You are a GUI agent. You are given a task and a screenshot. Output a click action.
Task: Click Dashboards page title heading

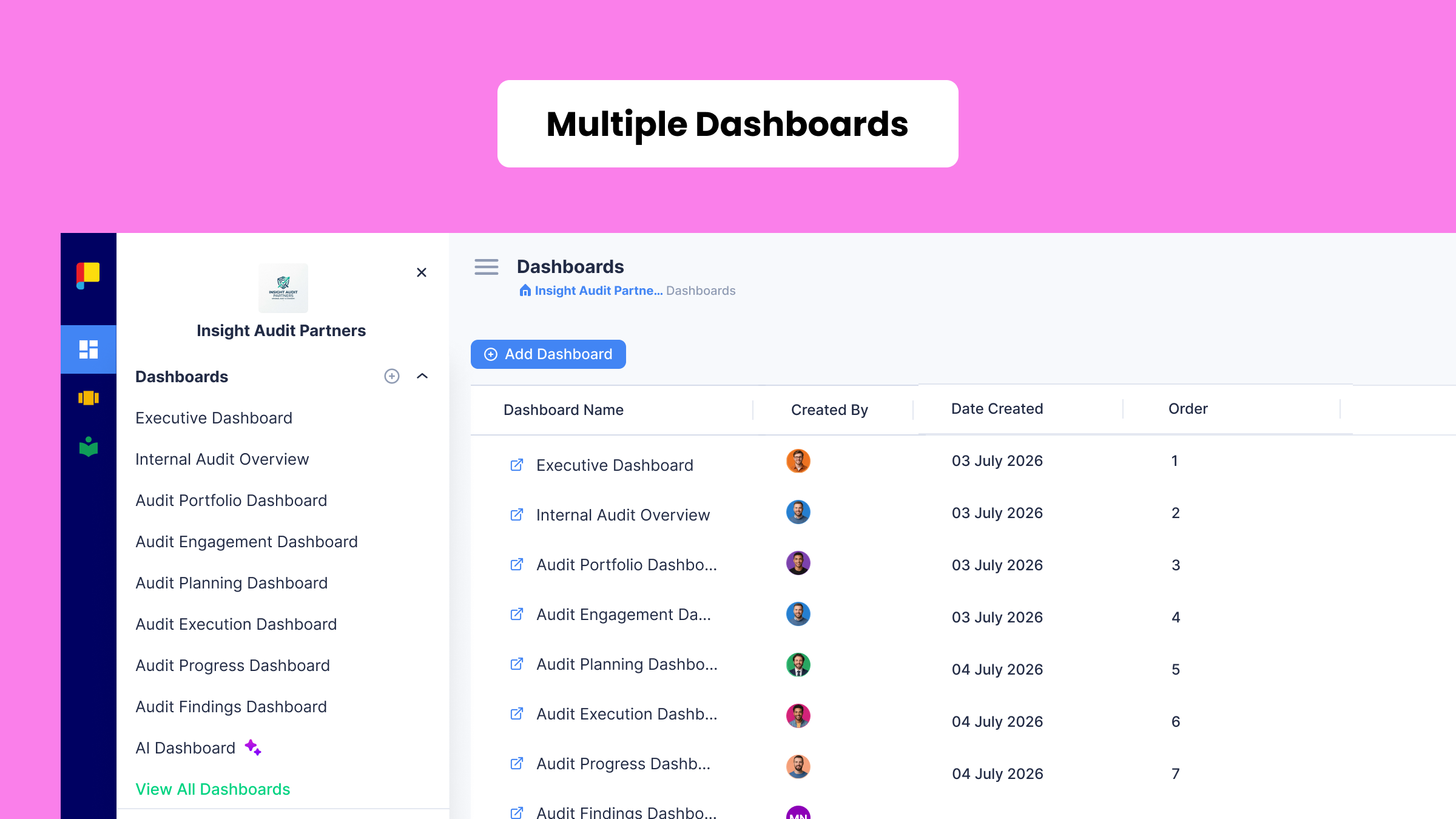[x=570, y=267]
